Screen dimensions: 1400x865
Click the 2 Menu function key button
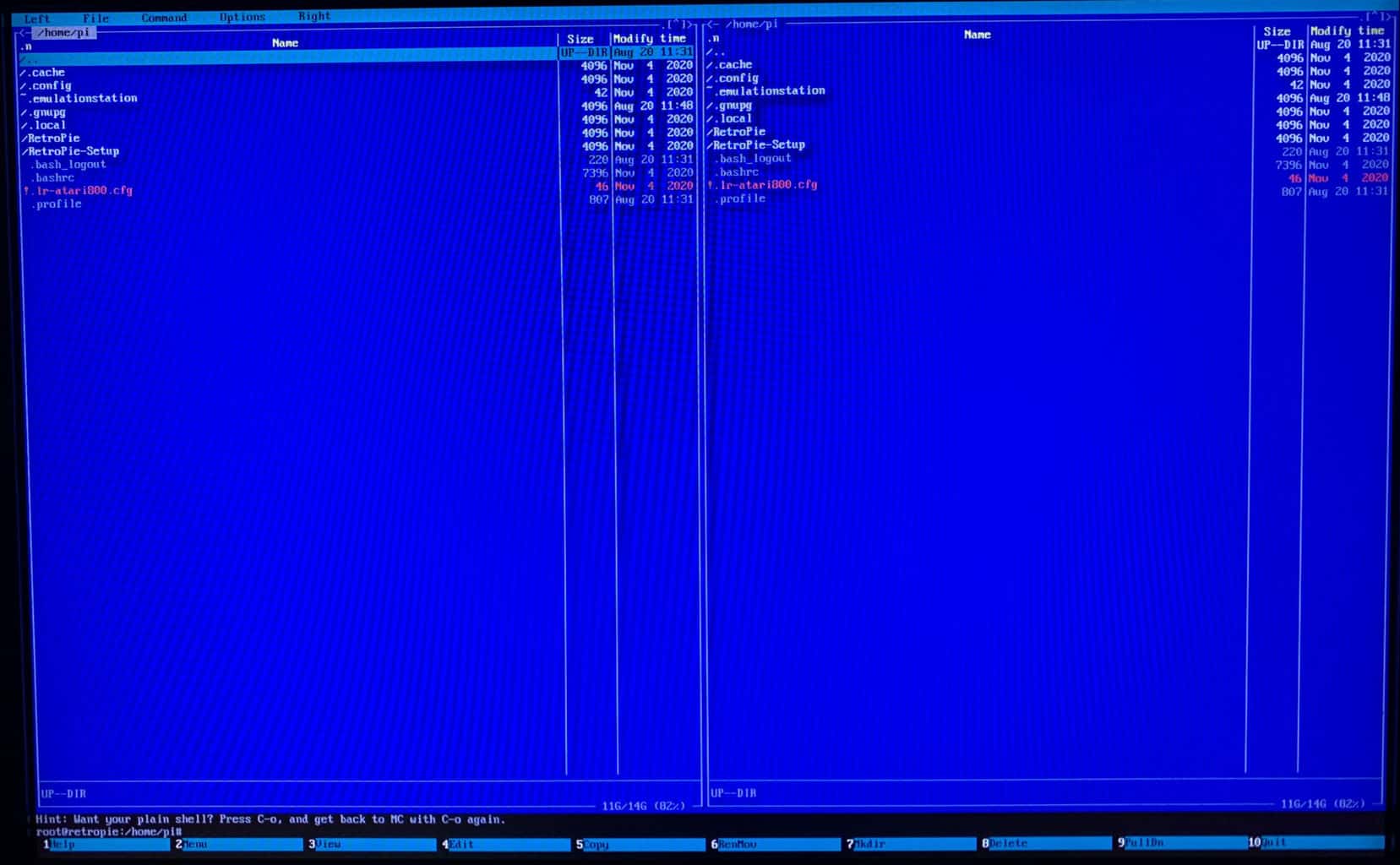tap(238, 844)
